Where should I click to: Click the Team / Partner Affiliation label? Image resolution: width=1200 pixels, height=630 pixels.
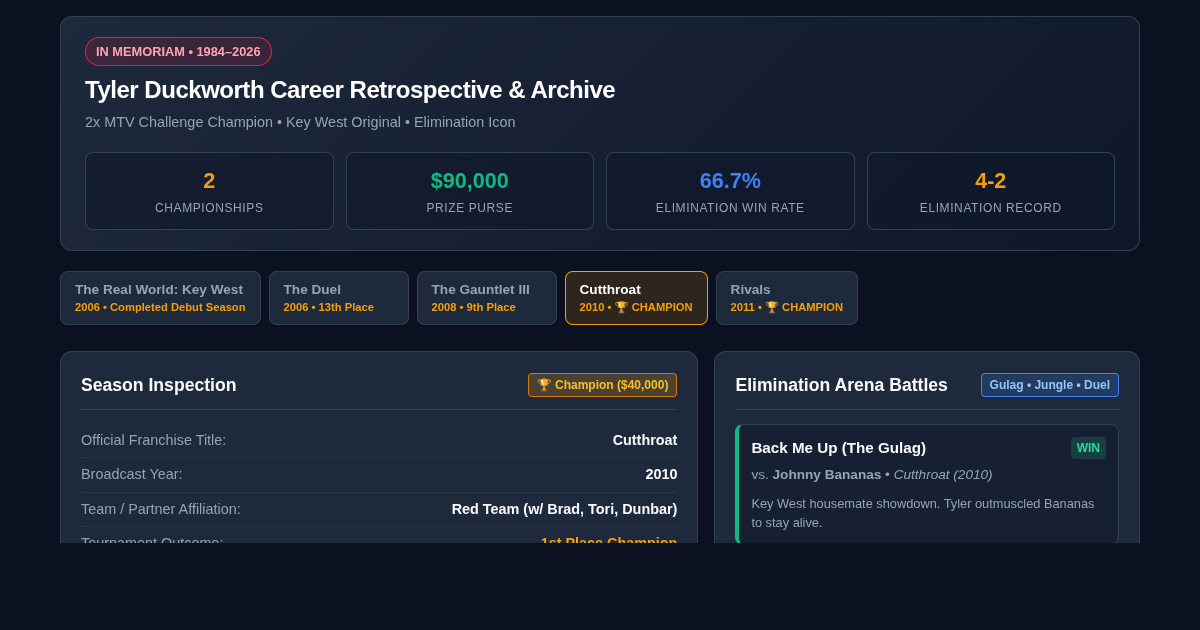coord(161,509)
